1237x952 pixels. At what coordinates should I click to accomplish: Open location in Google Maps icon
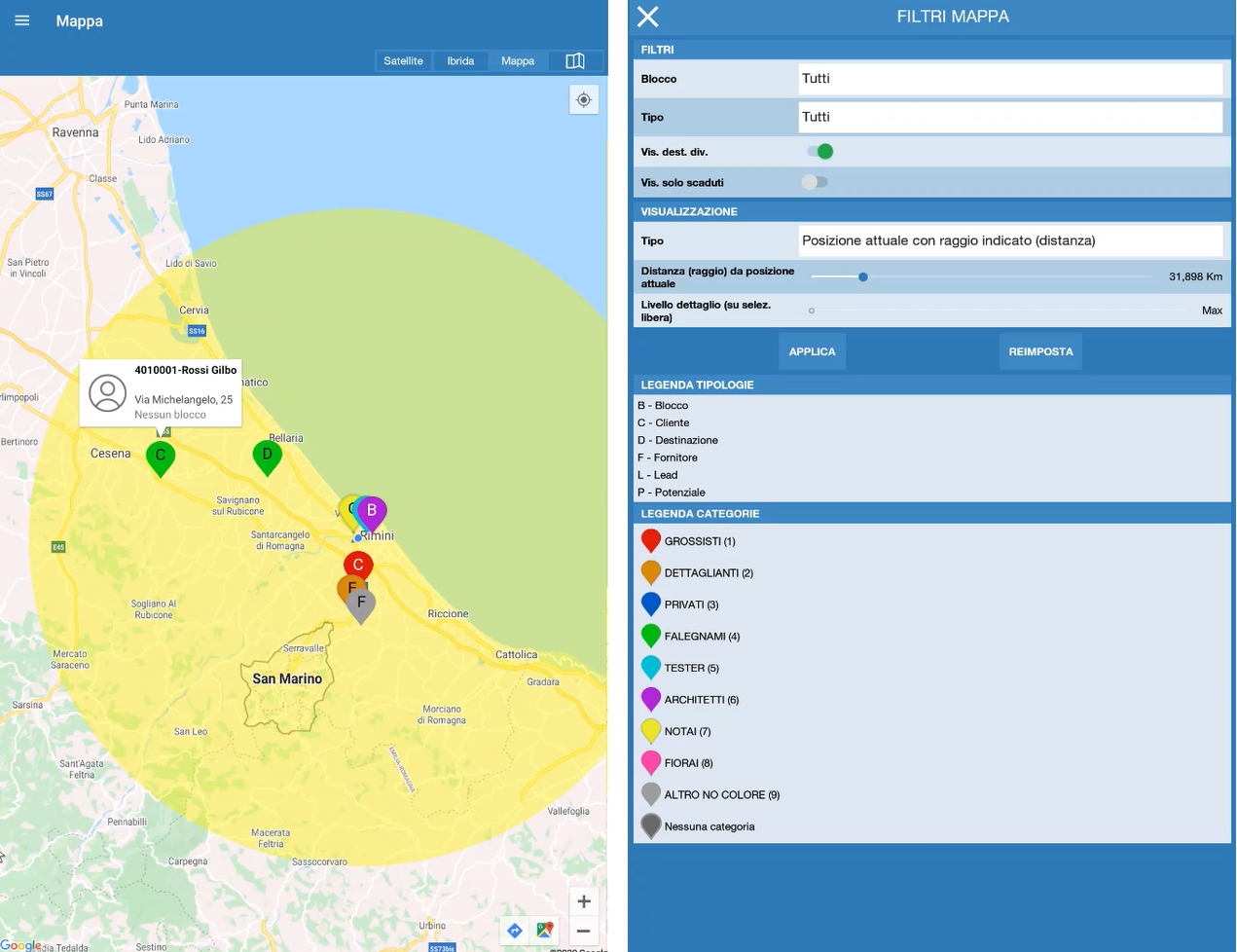coord(545,931)
